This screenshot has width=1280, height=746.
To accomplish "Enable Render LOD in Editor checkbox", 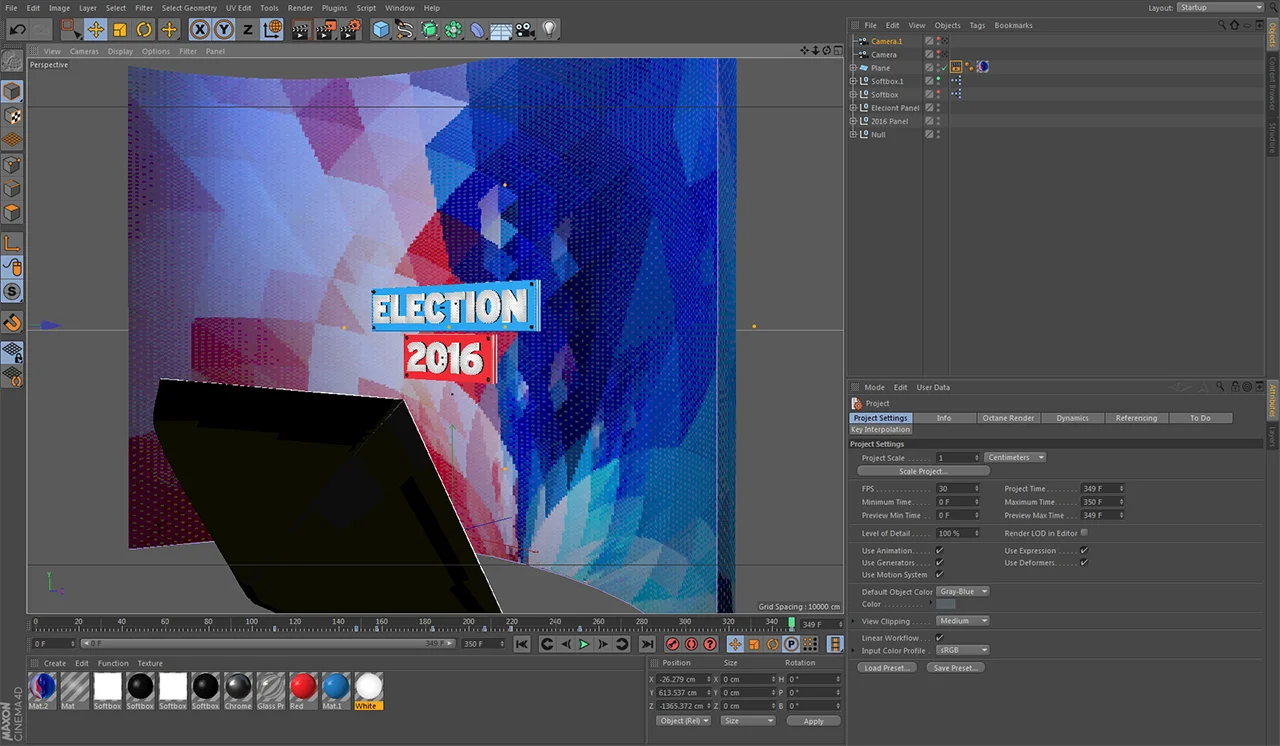I will [1084, 533].
